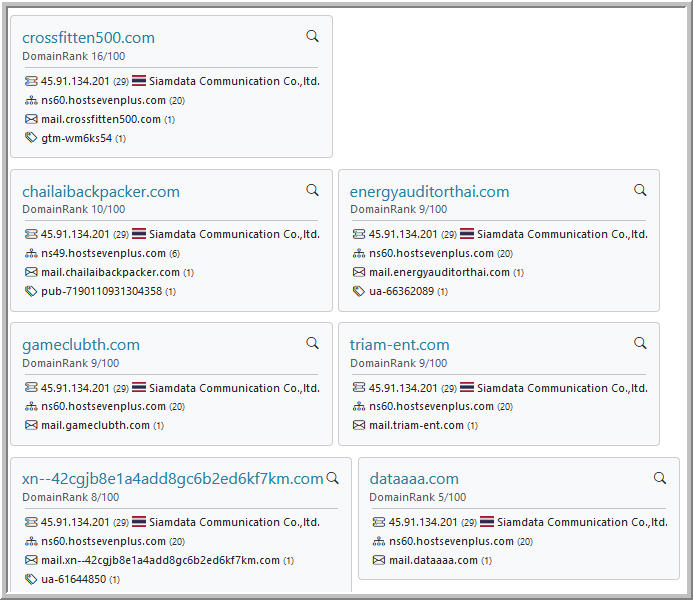Open the gameclubth.com domain link

pyautogui.click(x=81, y=345)
